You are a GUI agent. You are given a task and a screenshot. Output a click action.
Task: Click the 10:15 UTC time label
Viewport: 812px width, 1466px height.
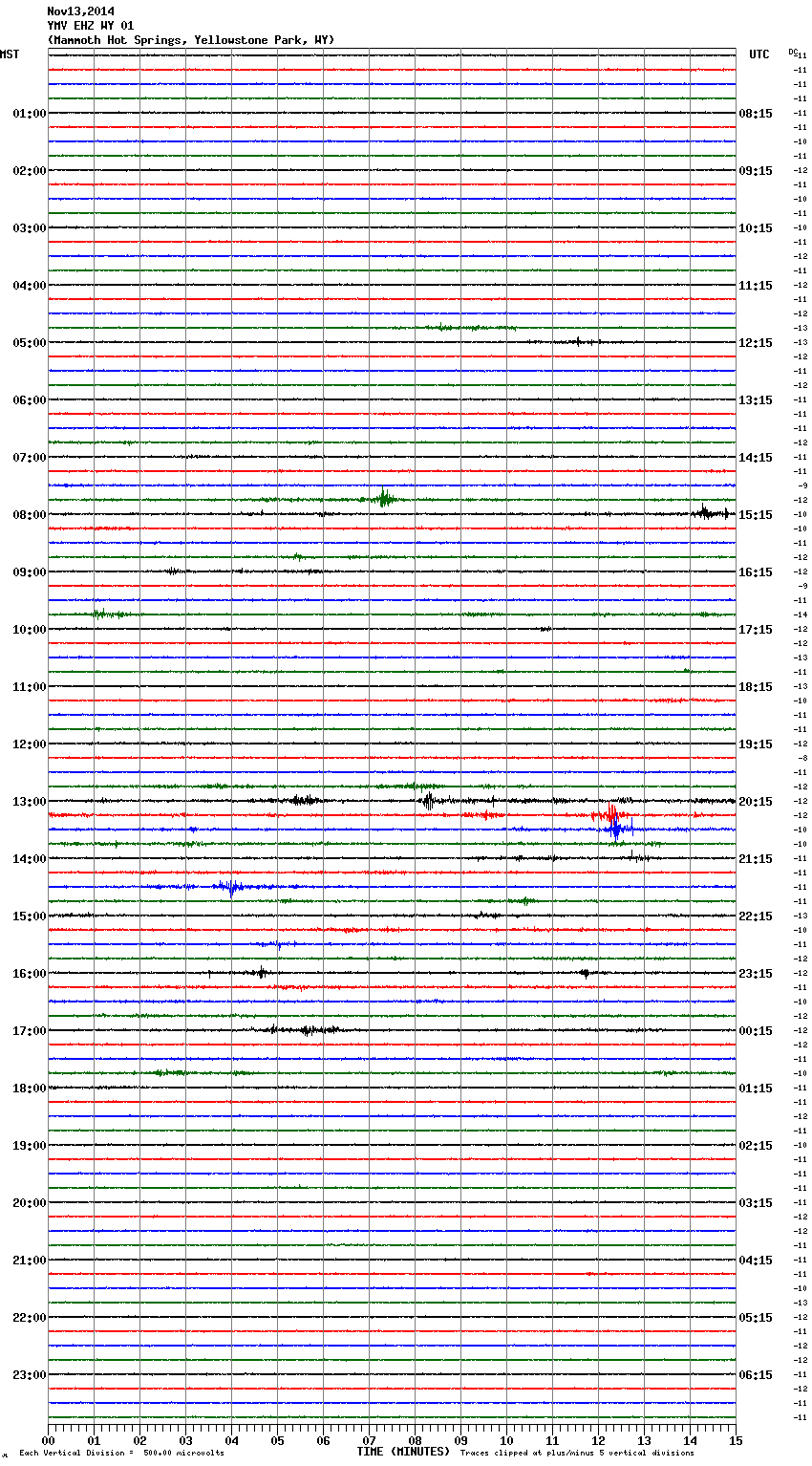coord(756,228)
